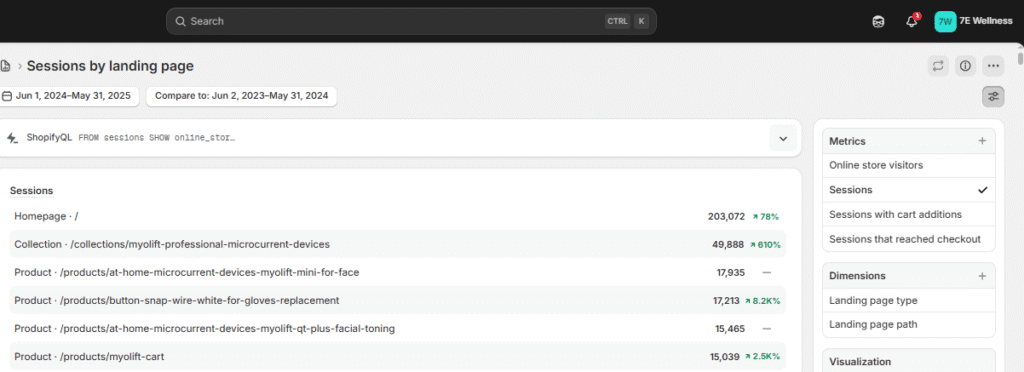Viewport: 1024px width, 372px height.
Task: Toggle the report settings sliders icon
Action: tap(993, 96)
